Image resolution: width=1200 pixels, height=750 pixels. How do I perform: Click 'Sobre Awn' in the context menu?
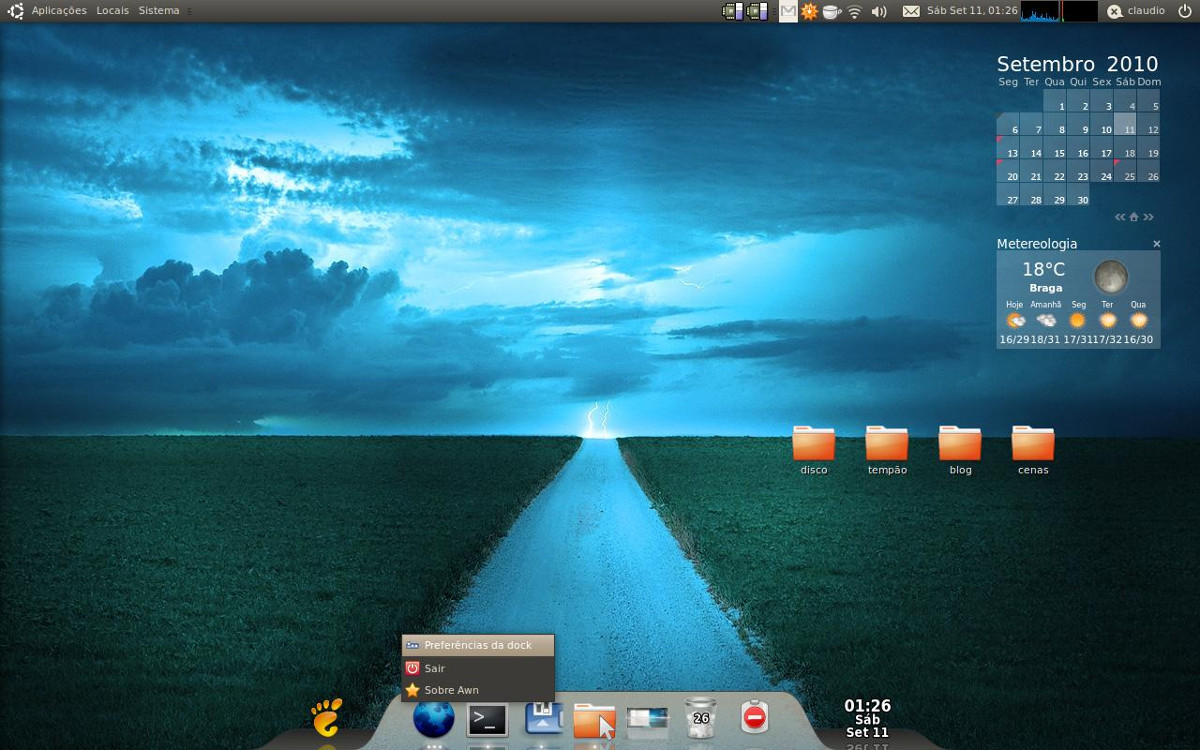451,690
